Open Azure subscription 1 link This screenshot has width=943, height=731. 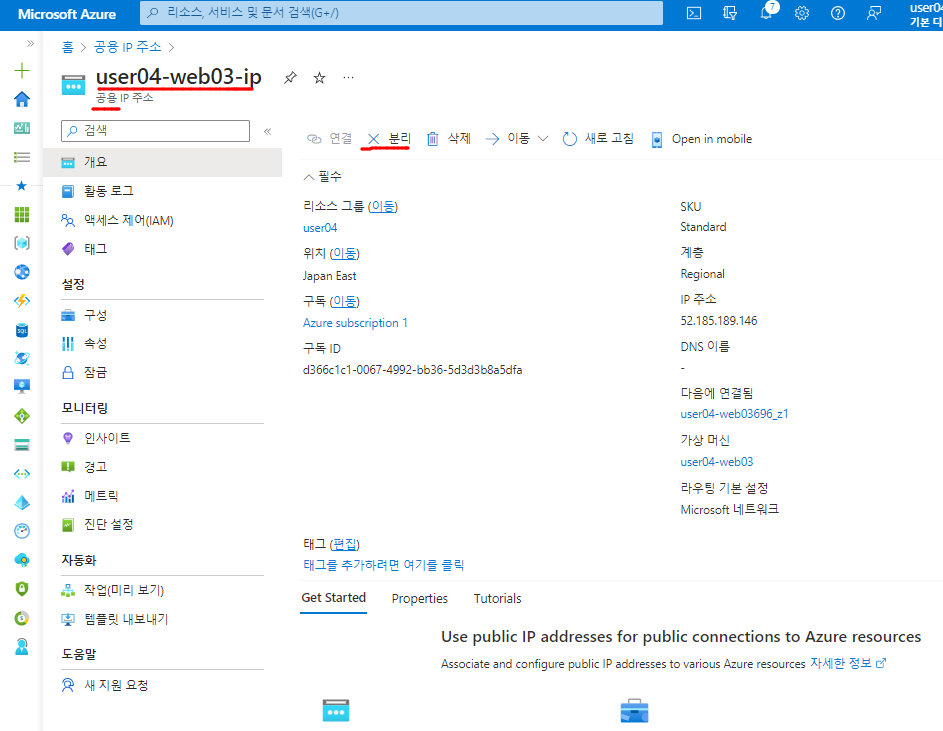point(355,323)
